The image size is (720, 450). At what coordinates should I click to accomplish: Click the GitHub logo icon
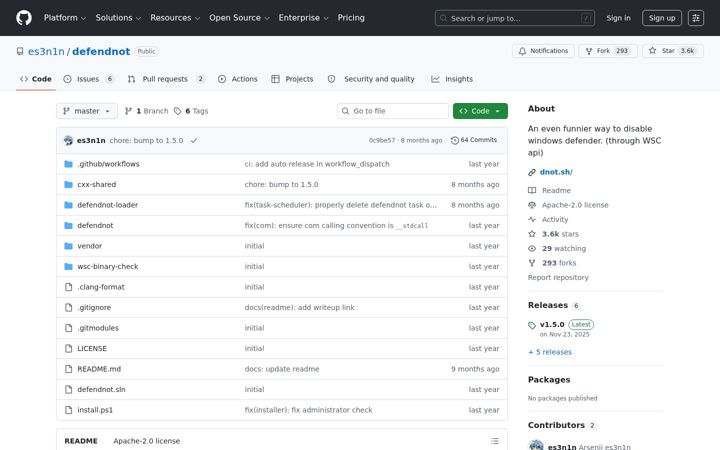coord(24,18)
